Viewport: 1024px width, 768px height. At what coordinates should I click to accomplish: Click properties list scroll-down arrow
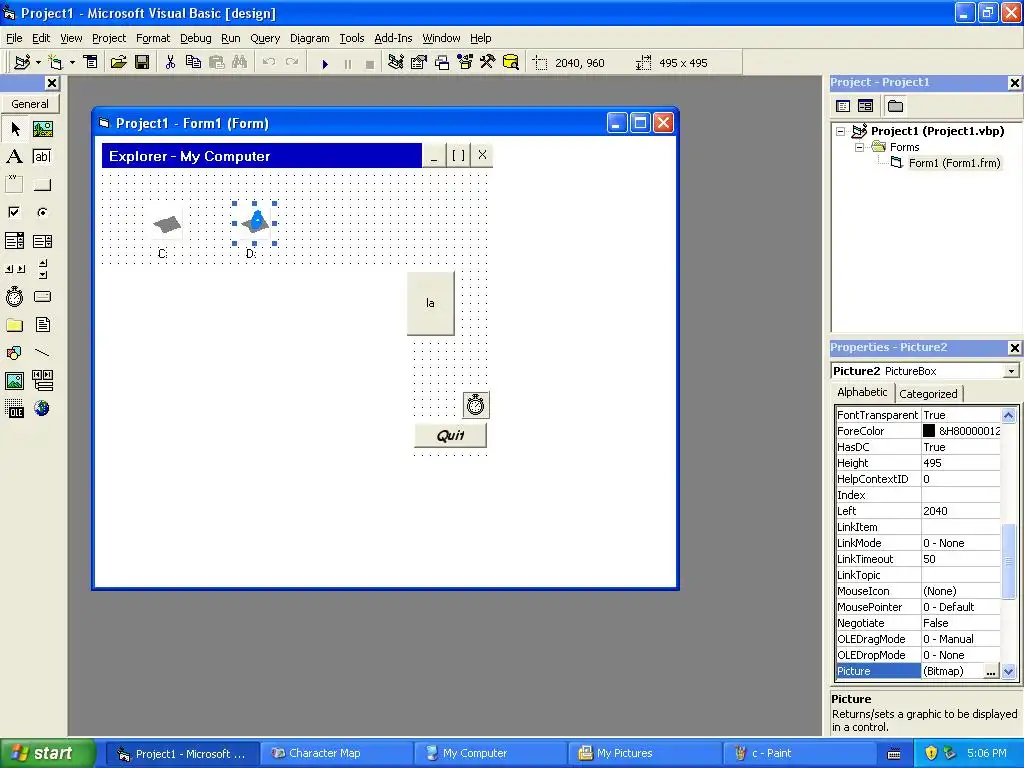click(x=1008, y=671)
